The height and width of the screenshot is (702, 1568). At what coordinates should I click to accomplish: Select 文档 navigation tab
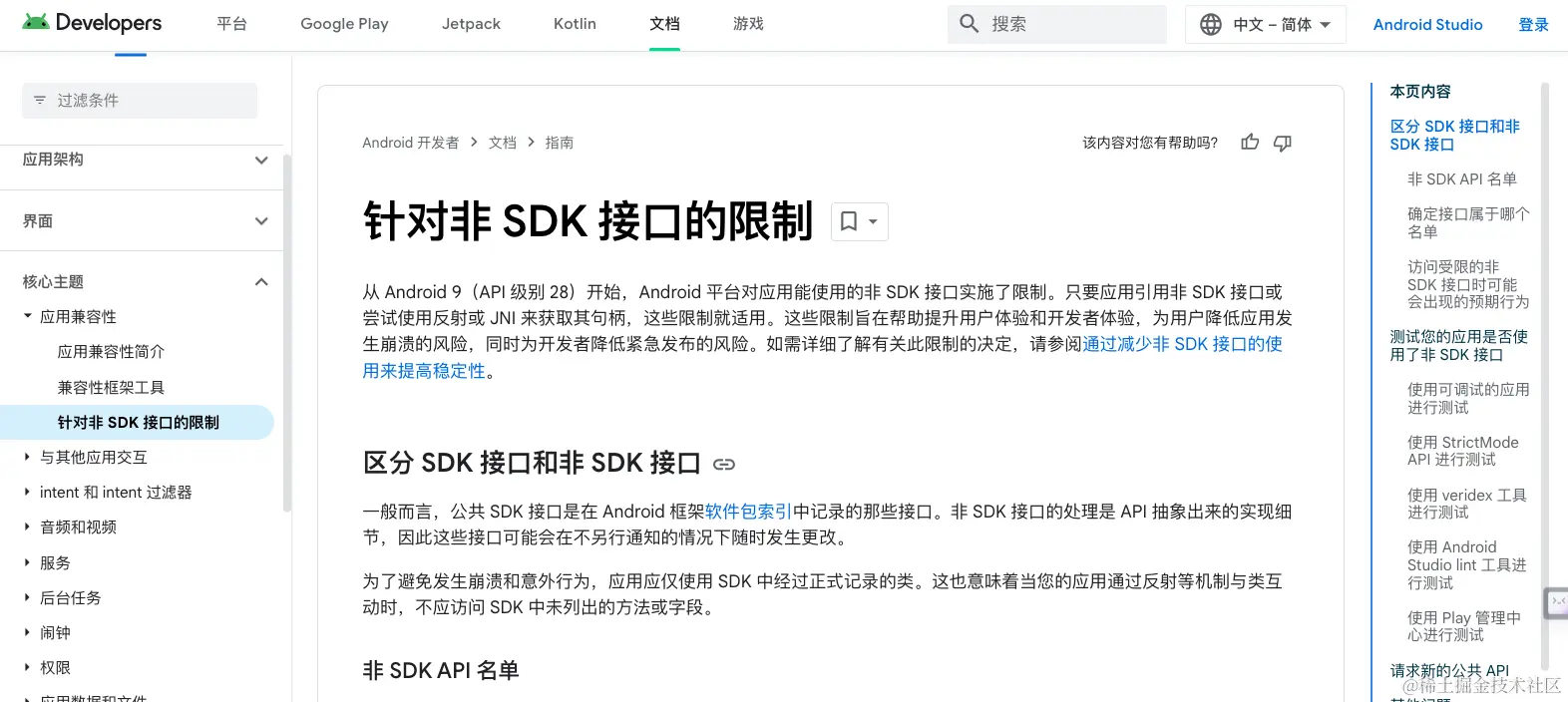(x=664, y=24)
